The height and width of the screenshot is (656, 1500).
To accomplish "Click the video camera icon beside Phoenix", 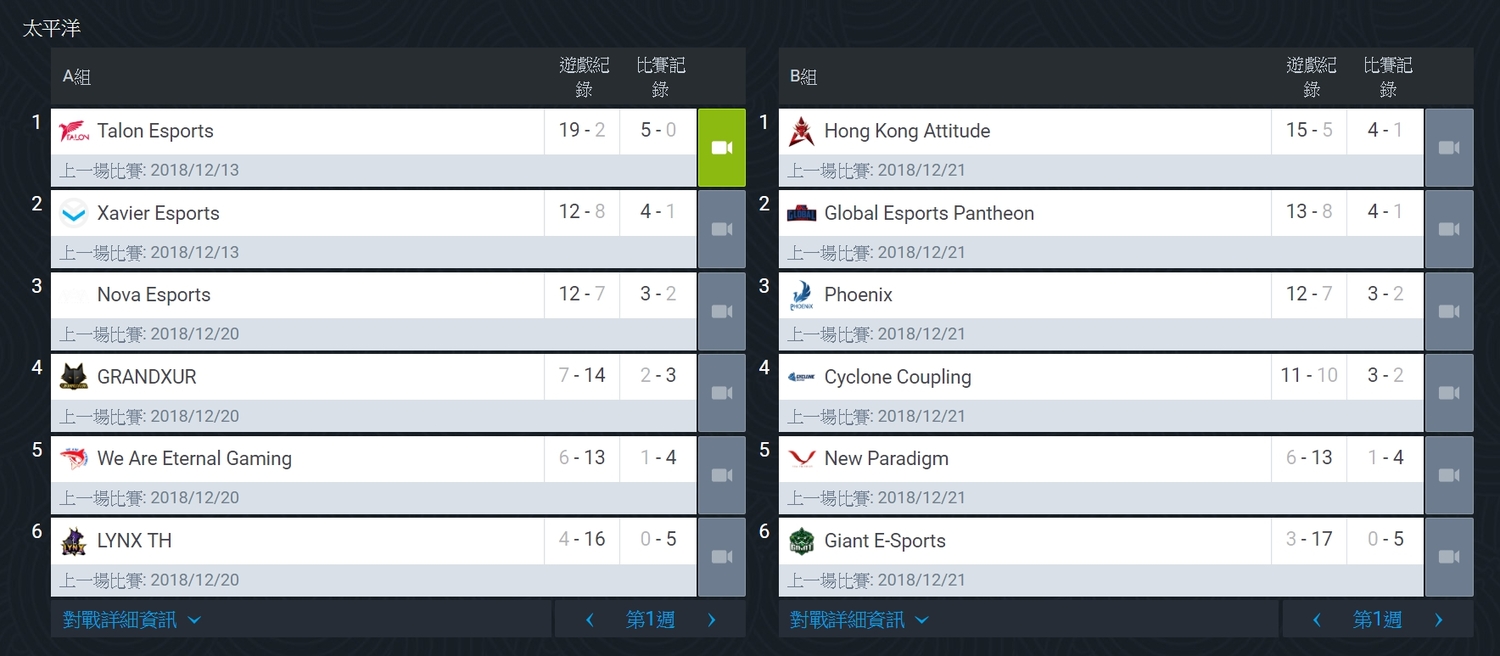I will (1449, 312).
